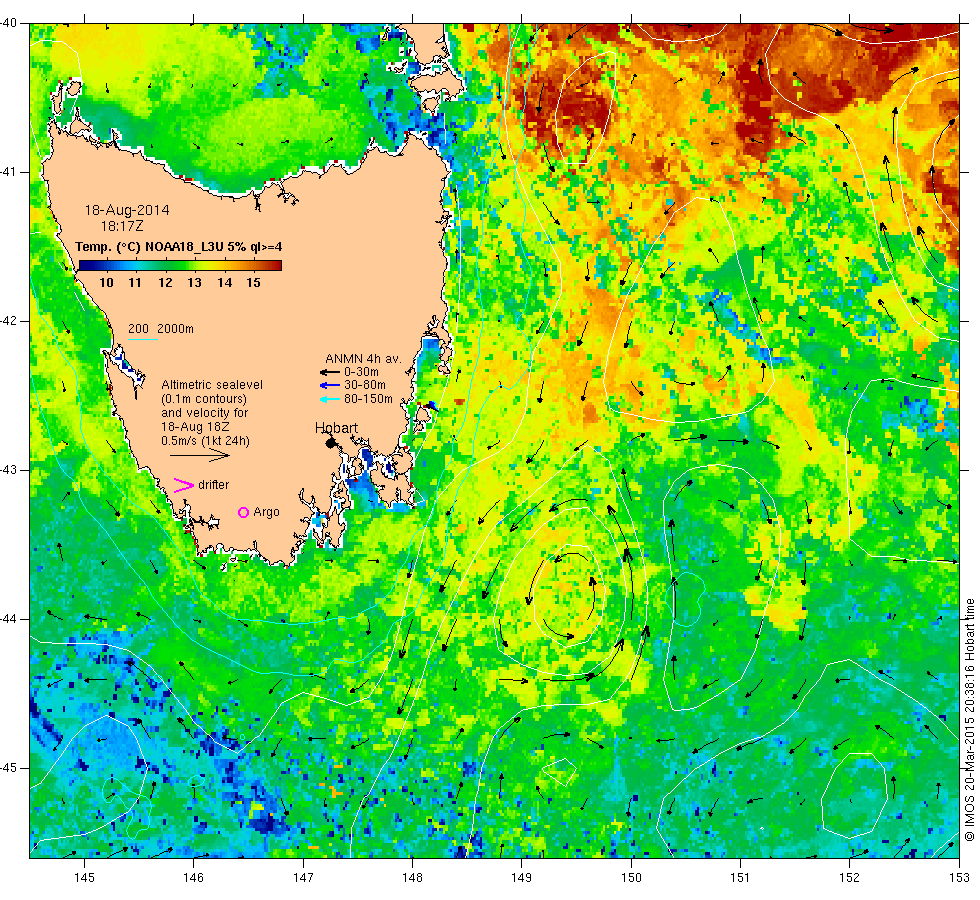Click the longitude axis label 145
The height and width of the screenshot is (900, 980).
tap(84, 878)
